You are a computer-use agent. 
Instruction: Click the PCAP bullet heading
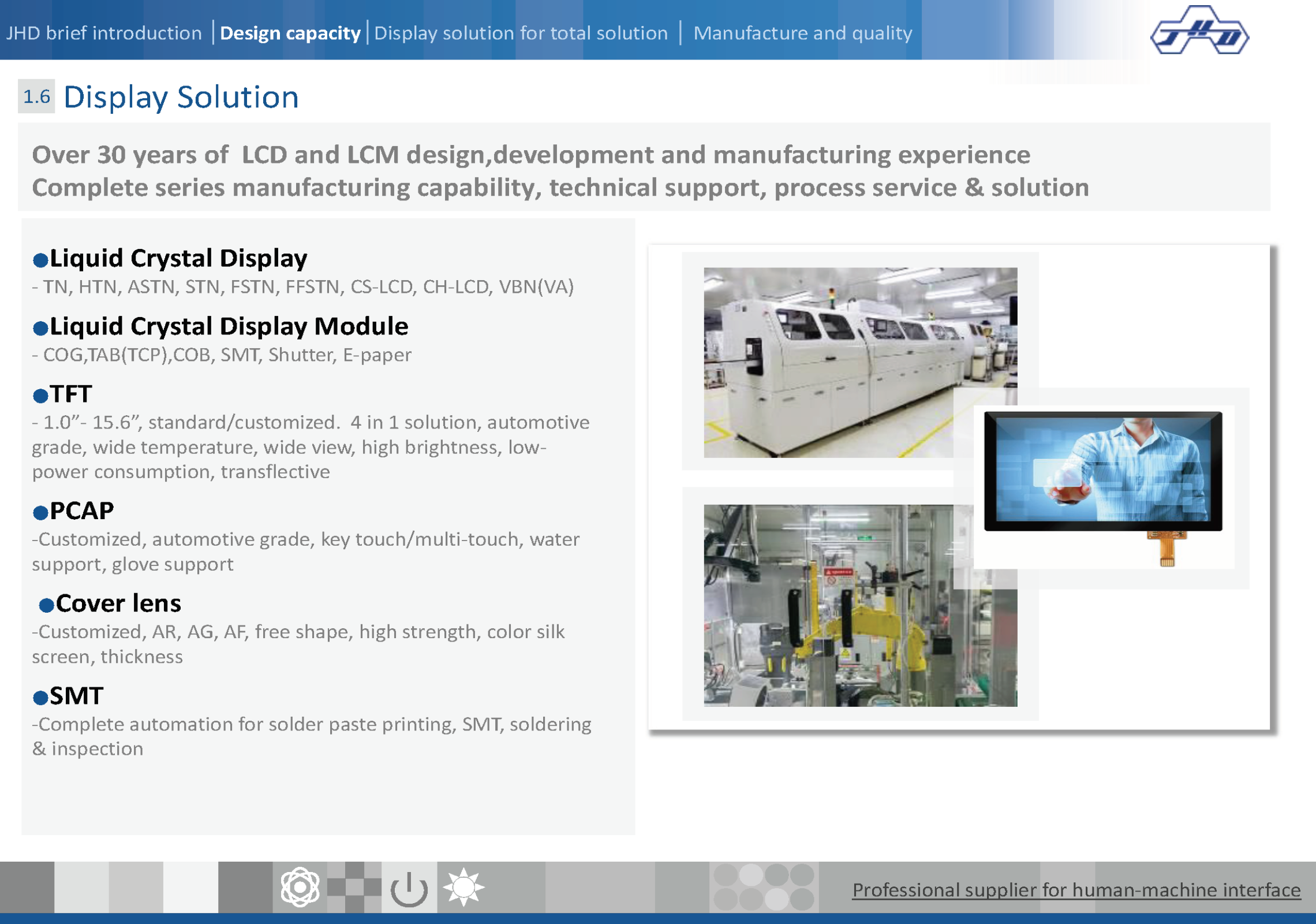click(81, 511)
